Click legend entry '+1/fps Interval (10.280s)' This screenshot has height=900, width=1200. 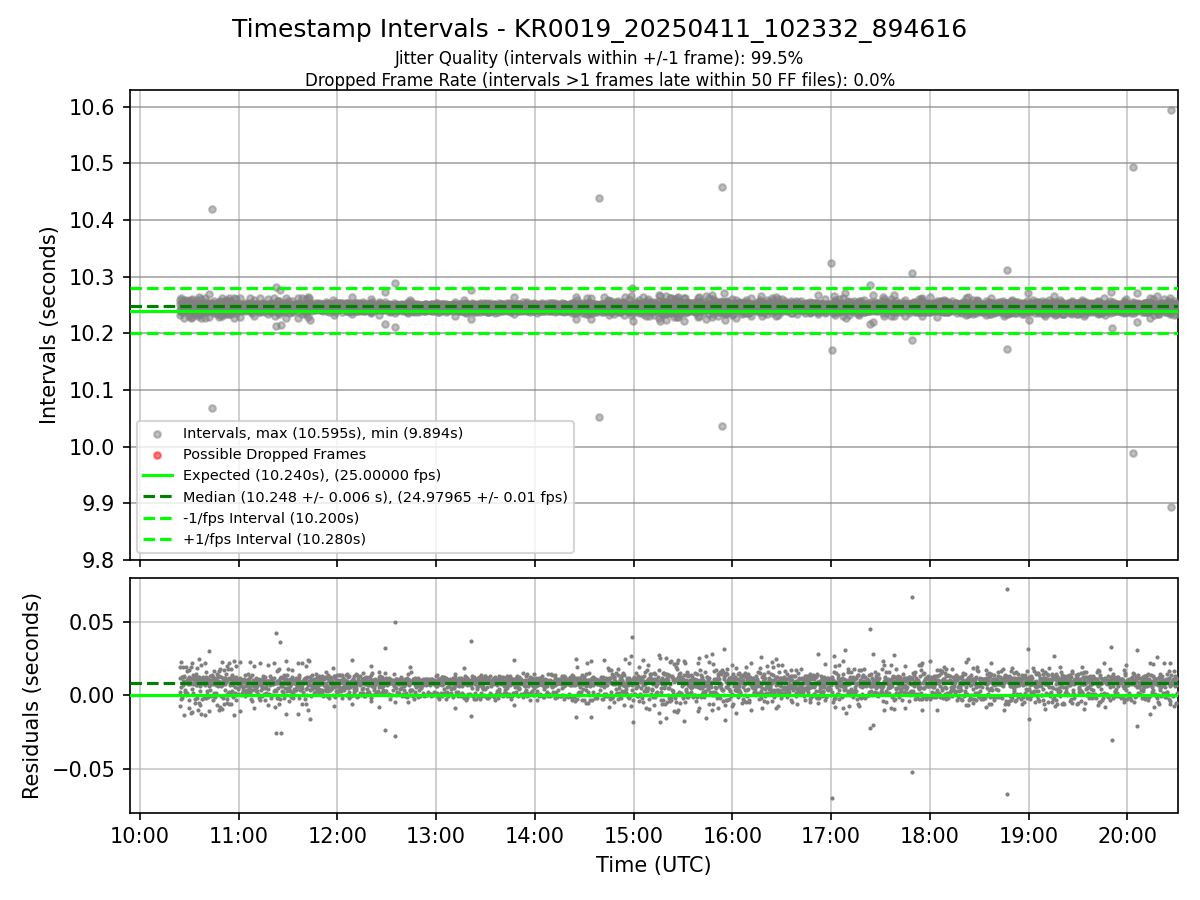274,539
